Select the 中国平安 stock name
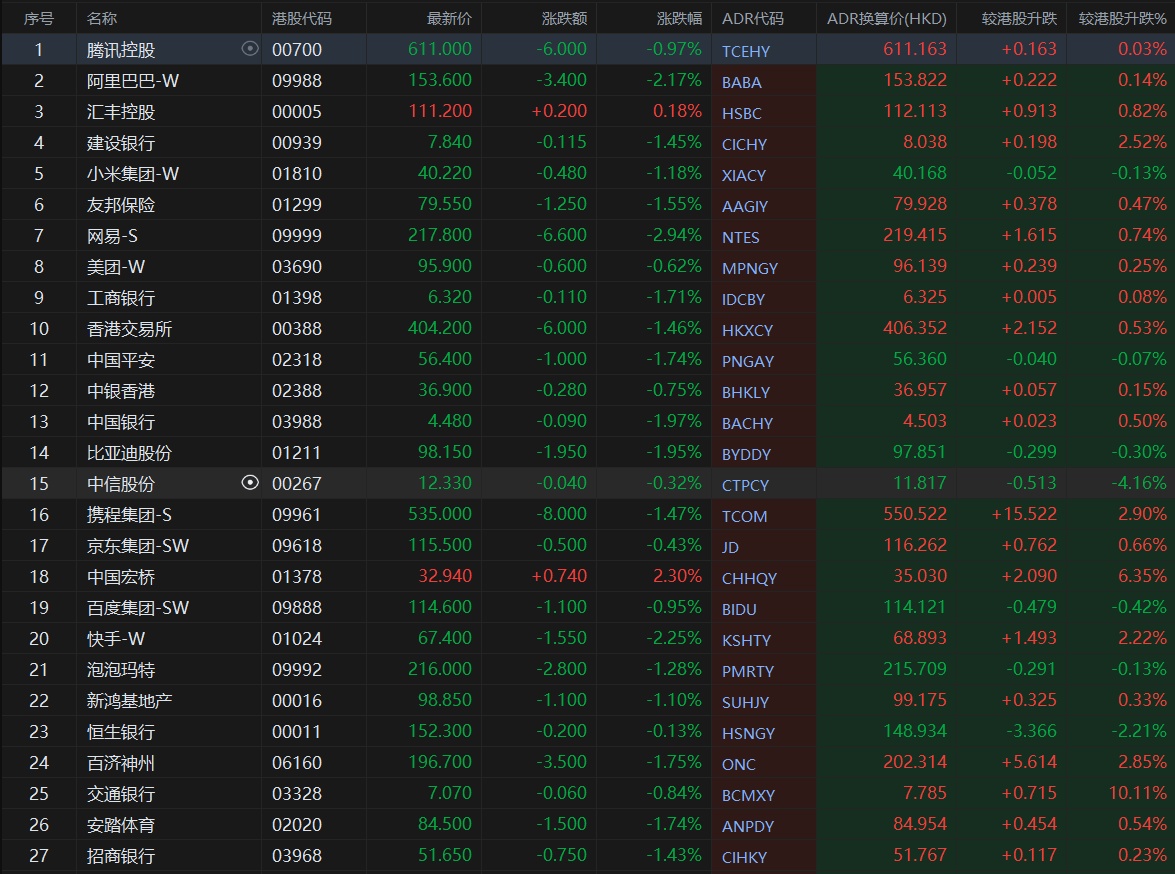Viewport: 1175px width, 874px height. click(121, 360)
